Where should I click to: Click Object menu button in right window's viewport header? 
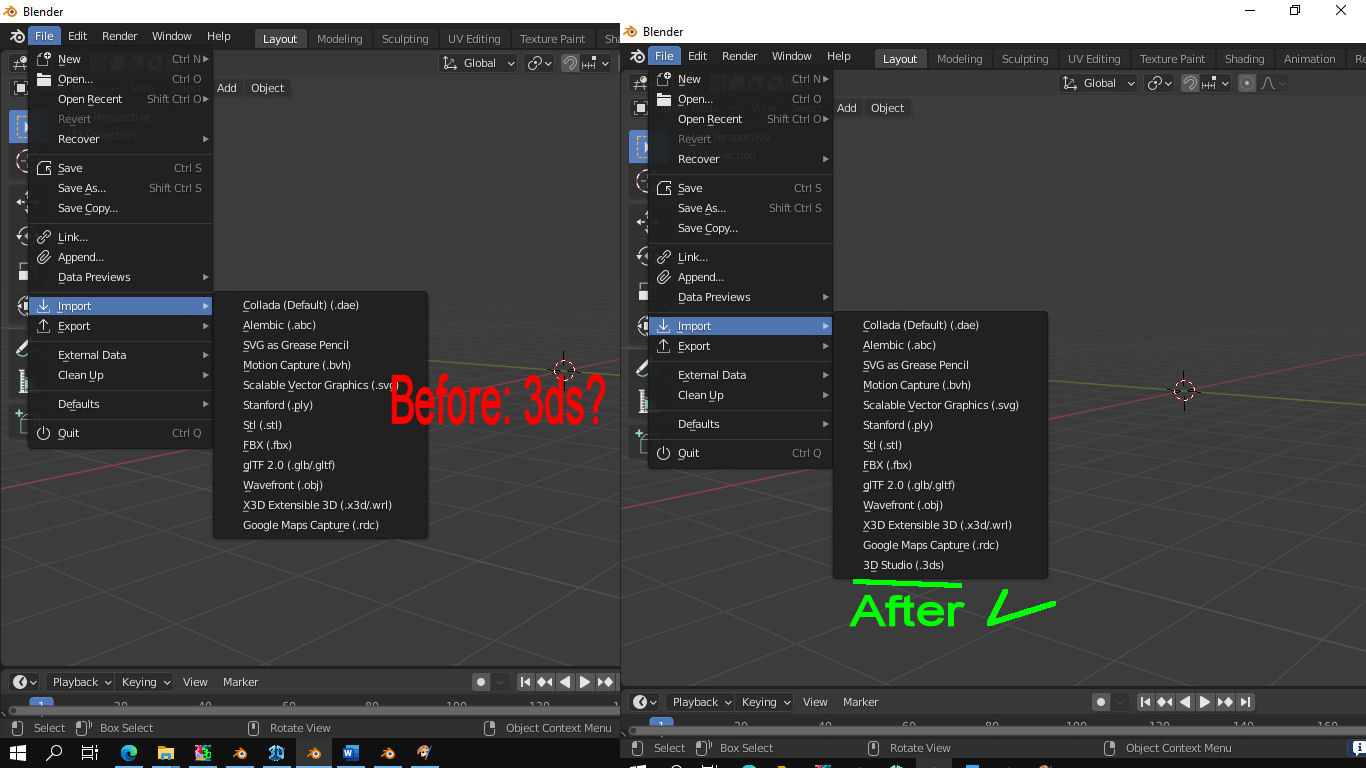[887, 108]
